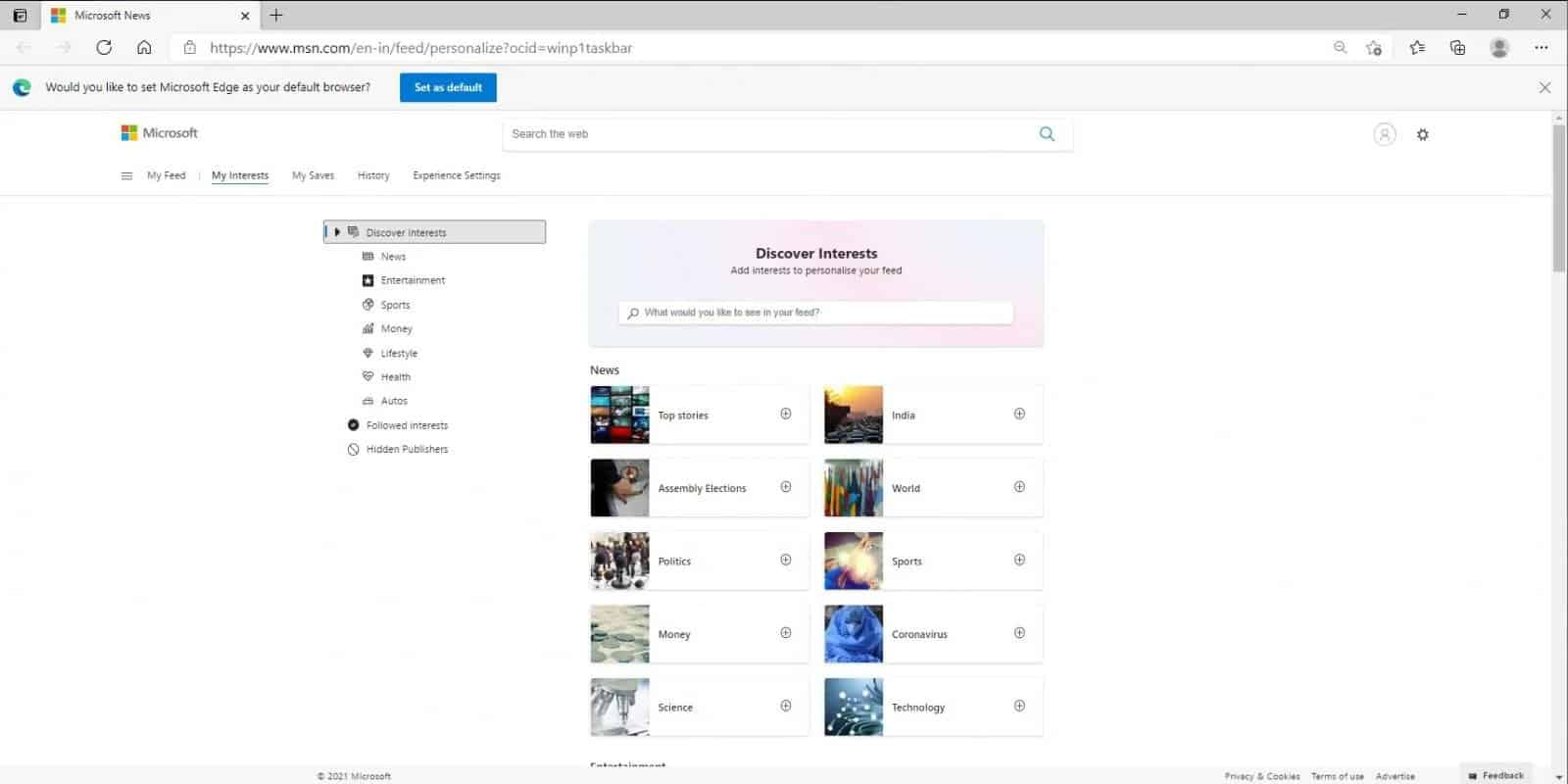1568x784 pixels.
Task: Focus the interests feed search field
Action: click(818, 313)
